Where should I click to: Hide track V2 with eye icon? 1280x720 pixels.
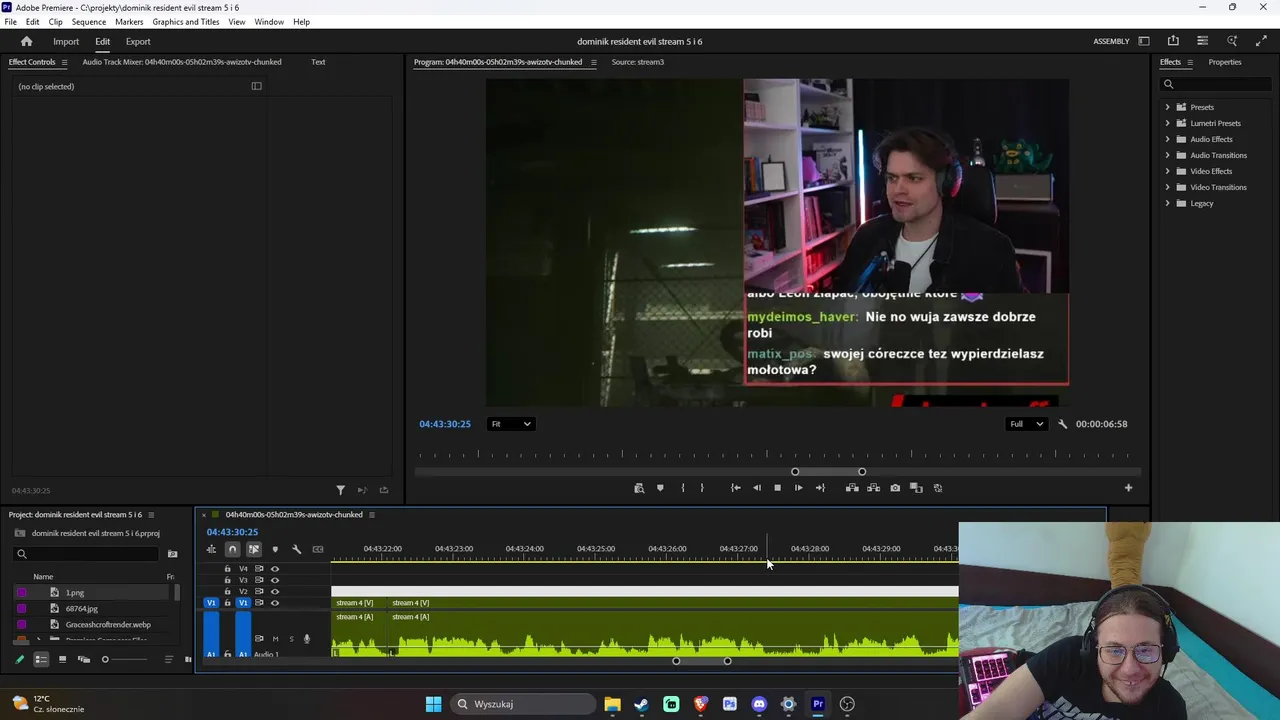275,591
